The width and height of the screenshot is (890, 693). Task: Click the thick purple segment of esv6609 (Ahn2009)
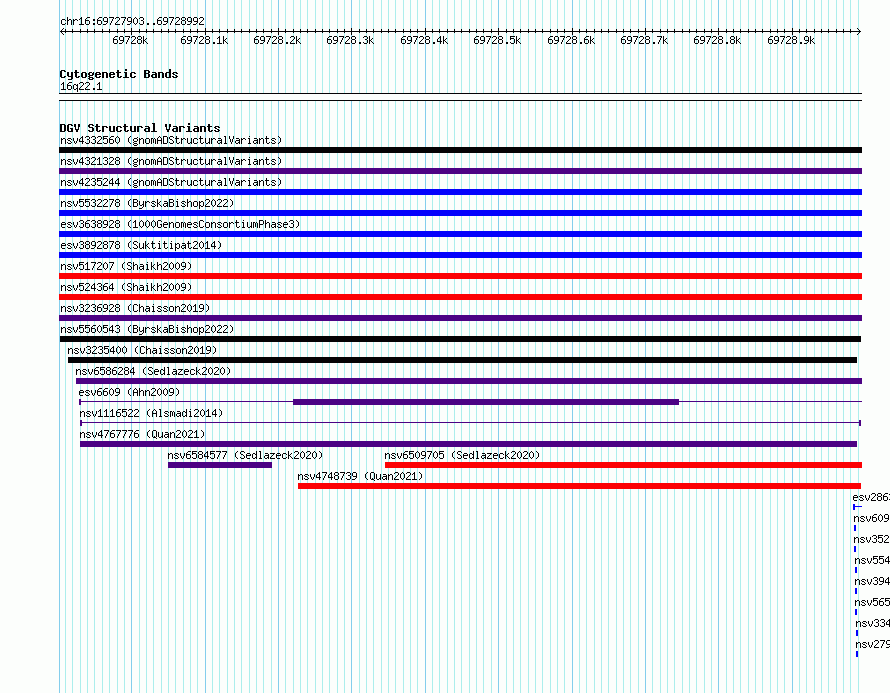(x=486, y=402)
